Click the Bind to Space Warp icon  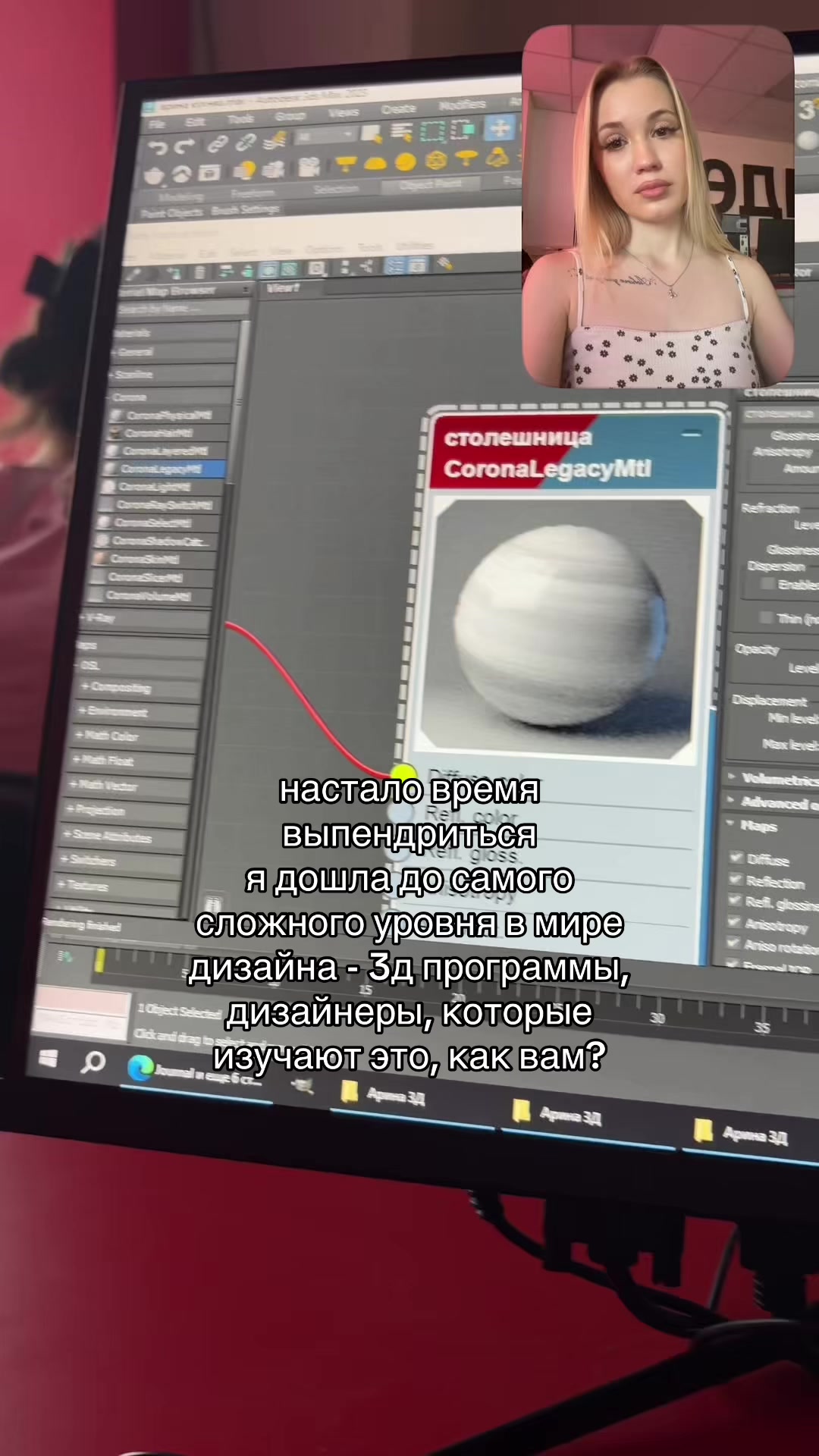point(276,140)
